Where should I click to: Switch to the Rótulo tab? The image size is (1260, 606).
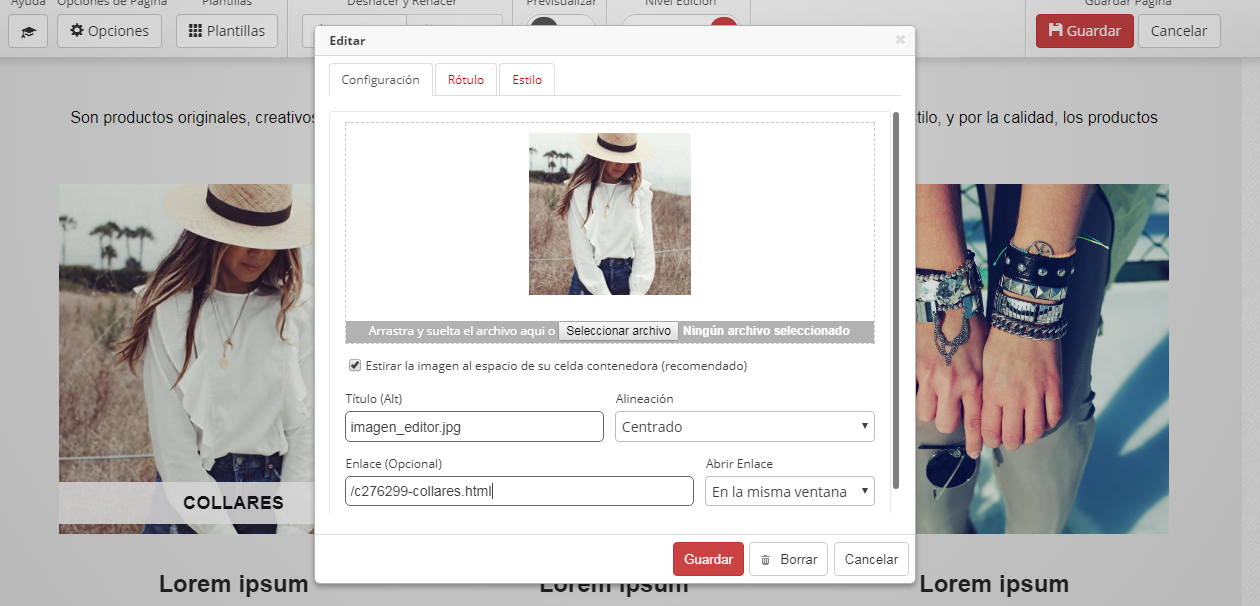[465, 80]
